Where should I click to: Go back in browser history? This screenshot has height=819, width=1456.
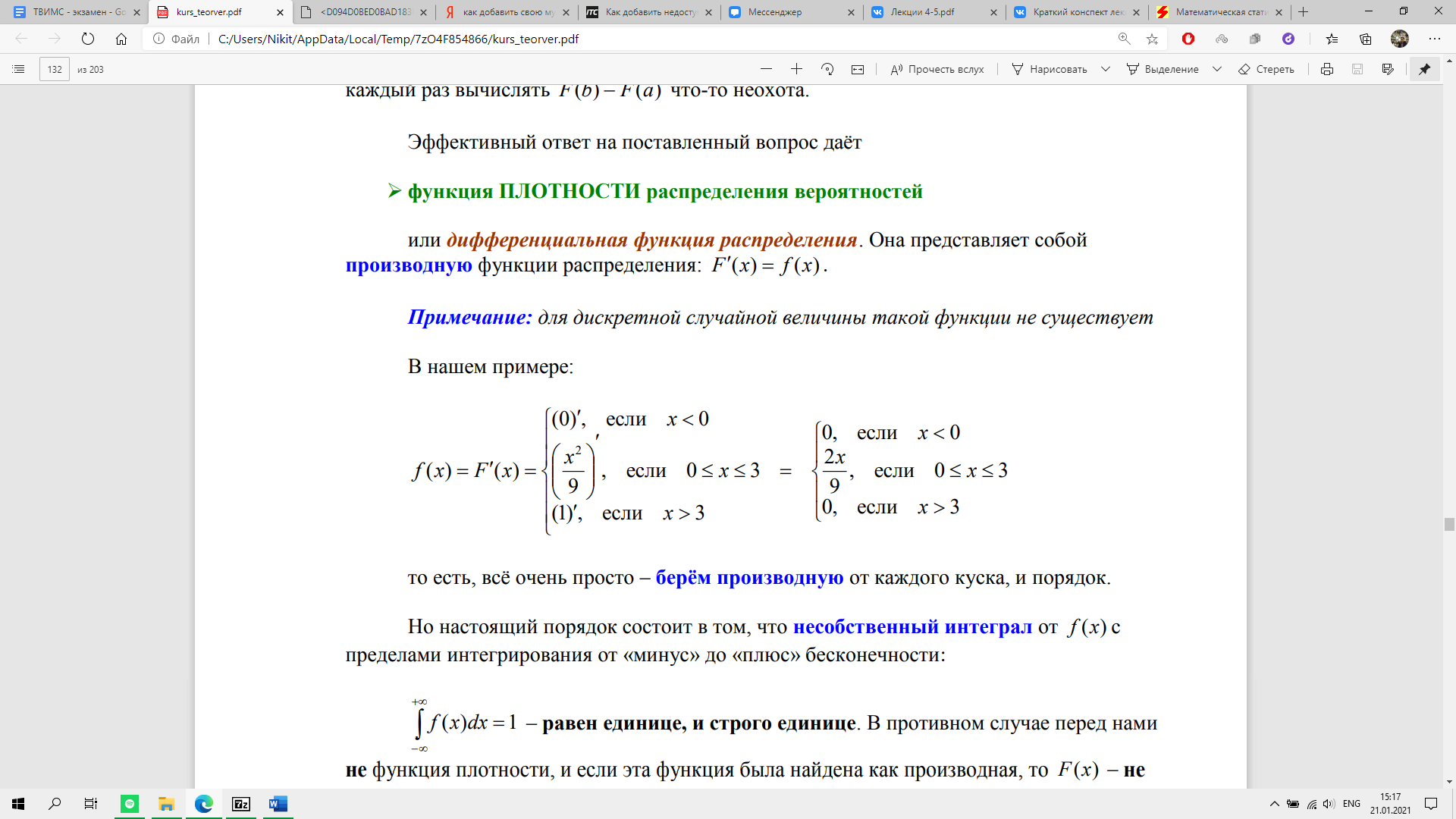pyautogui.click(x=21, y=39)
